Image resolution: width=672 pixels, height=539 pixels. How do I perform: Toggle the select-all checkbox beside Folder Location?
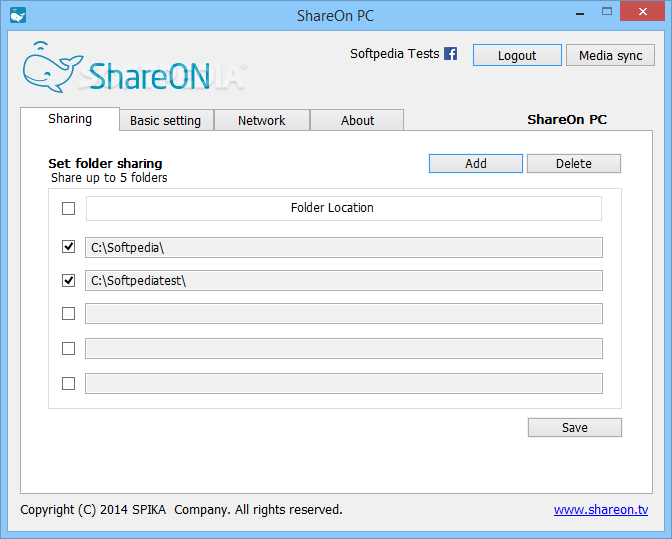tap(69, 209)
